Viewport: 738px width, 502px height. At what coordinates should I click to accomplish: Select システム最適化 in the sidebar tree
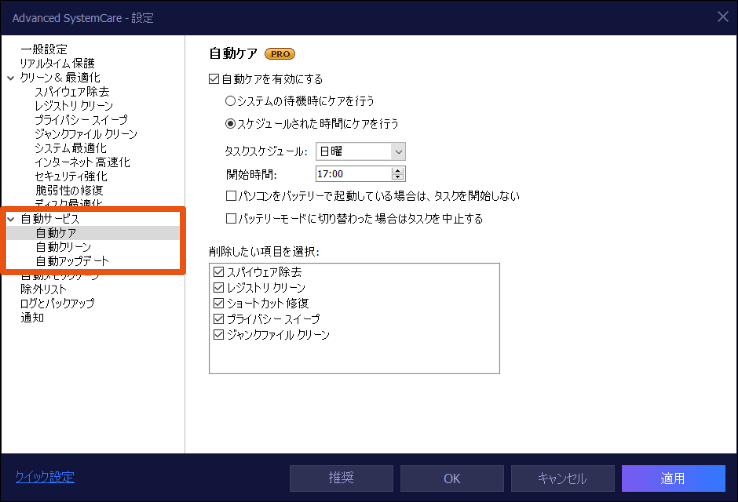click(x=71, y=148)
